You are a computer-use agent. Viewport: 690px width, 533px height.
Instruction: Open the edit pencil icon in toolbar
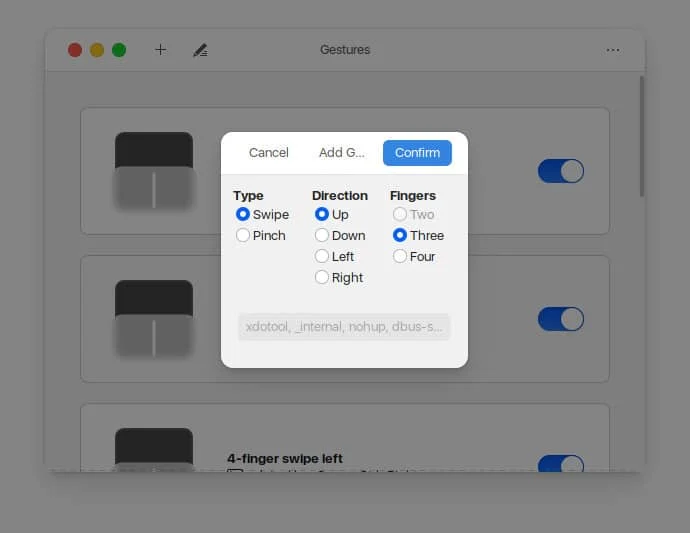click(200, 50)
